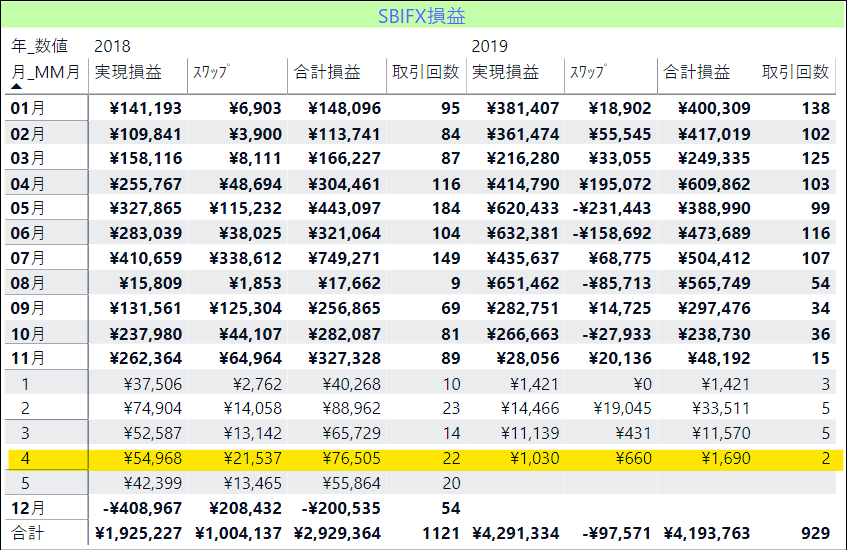This screenshot has width=847, height=550.
Task: Click cell ¥1,004,137 swap total
Action: 238,533
